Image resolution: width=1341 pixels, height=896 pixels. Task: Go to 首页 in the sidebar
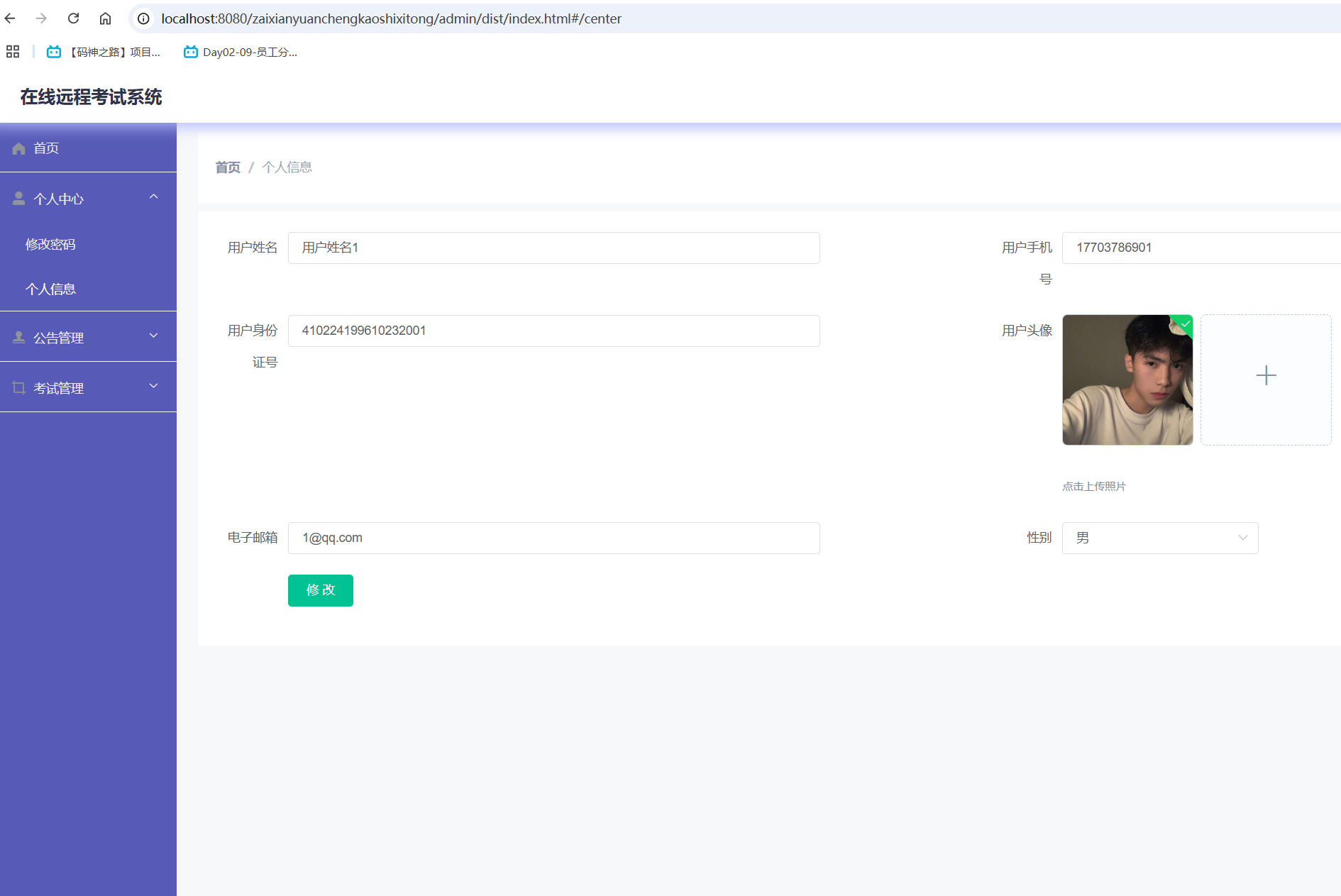click(47, 148)
